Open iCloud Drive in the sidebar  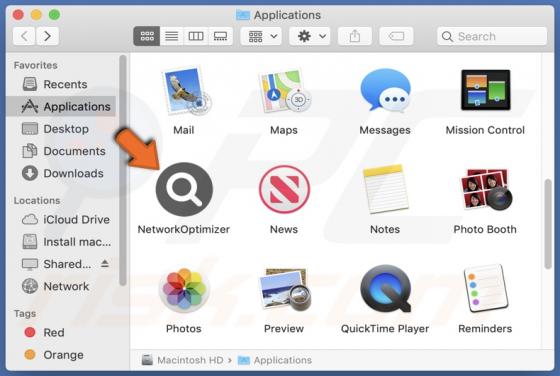point(61,219)
